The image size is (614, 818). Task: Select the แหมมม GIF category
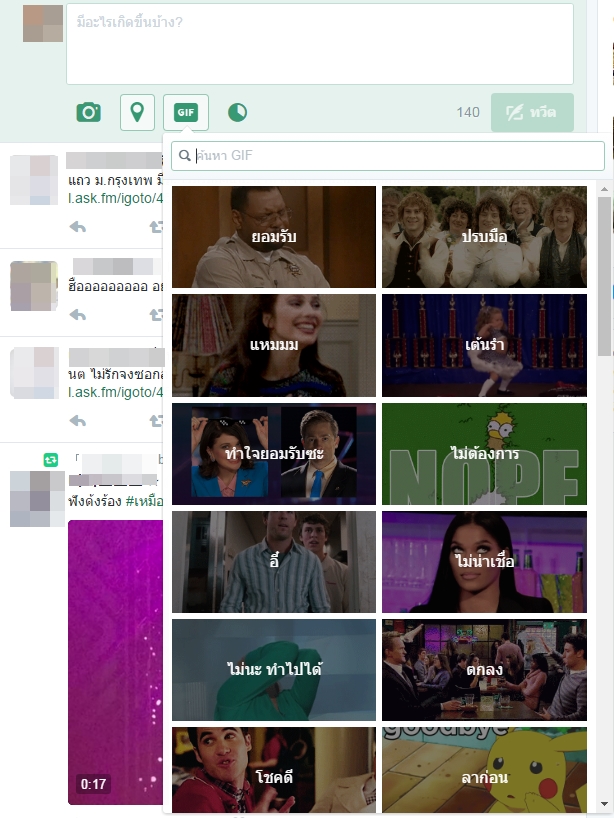point(274,345)
